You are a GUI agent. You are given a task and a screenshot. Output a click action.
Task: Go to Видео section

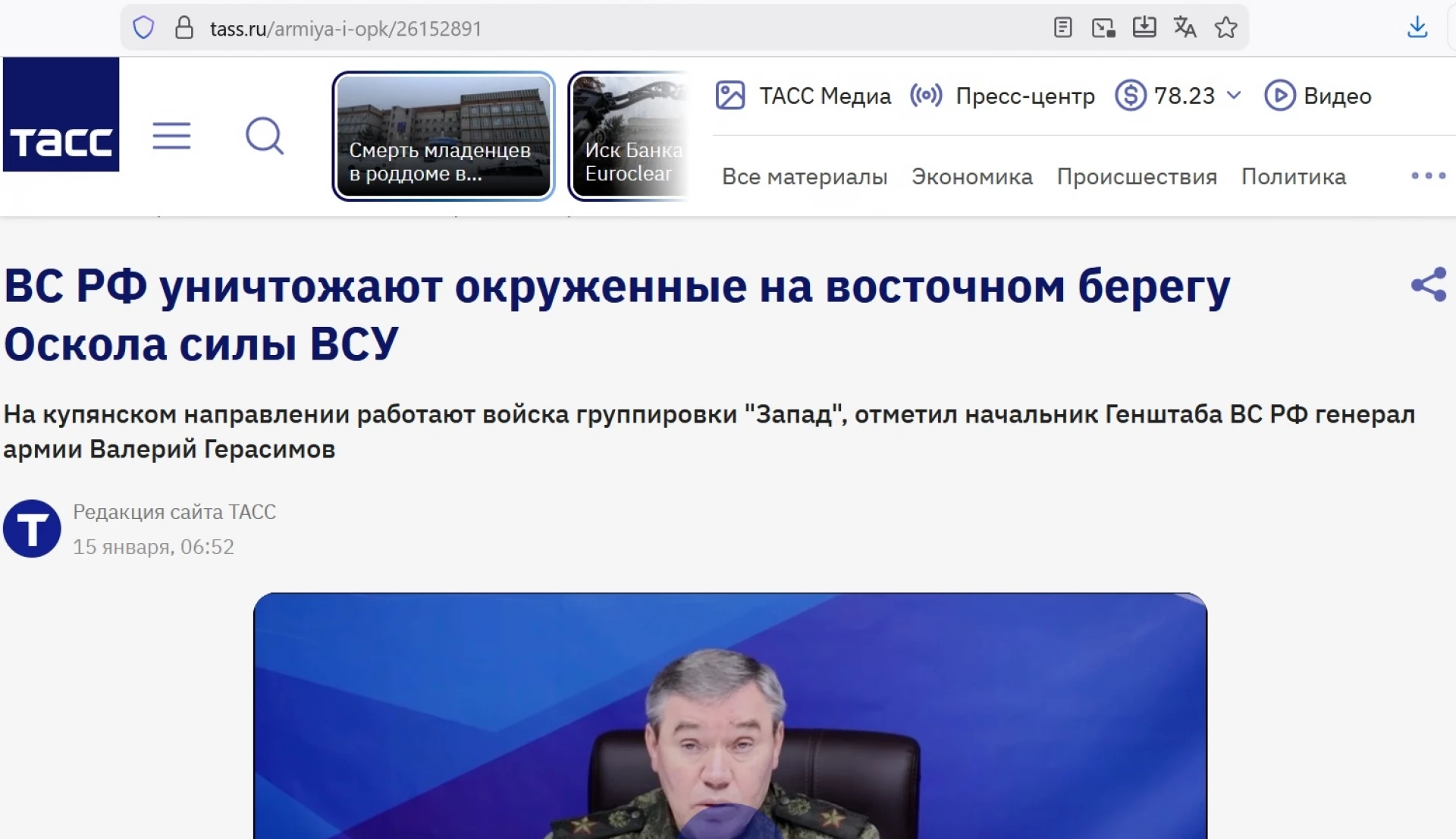[x=1318, y=96]
